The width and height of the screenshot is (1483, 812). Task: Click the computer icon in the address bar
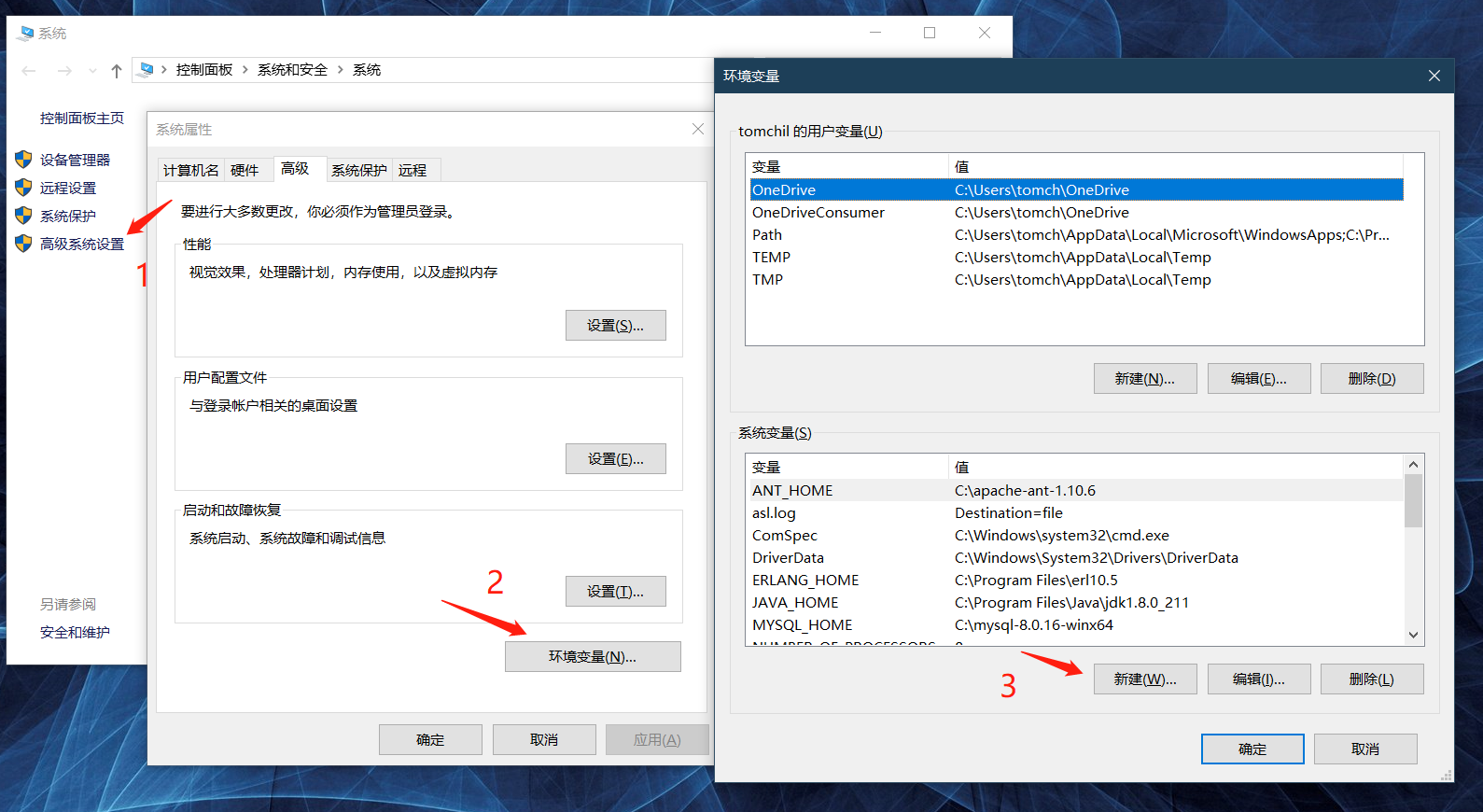(147, 69)
